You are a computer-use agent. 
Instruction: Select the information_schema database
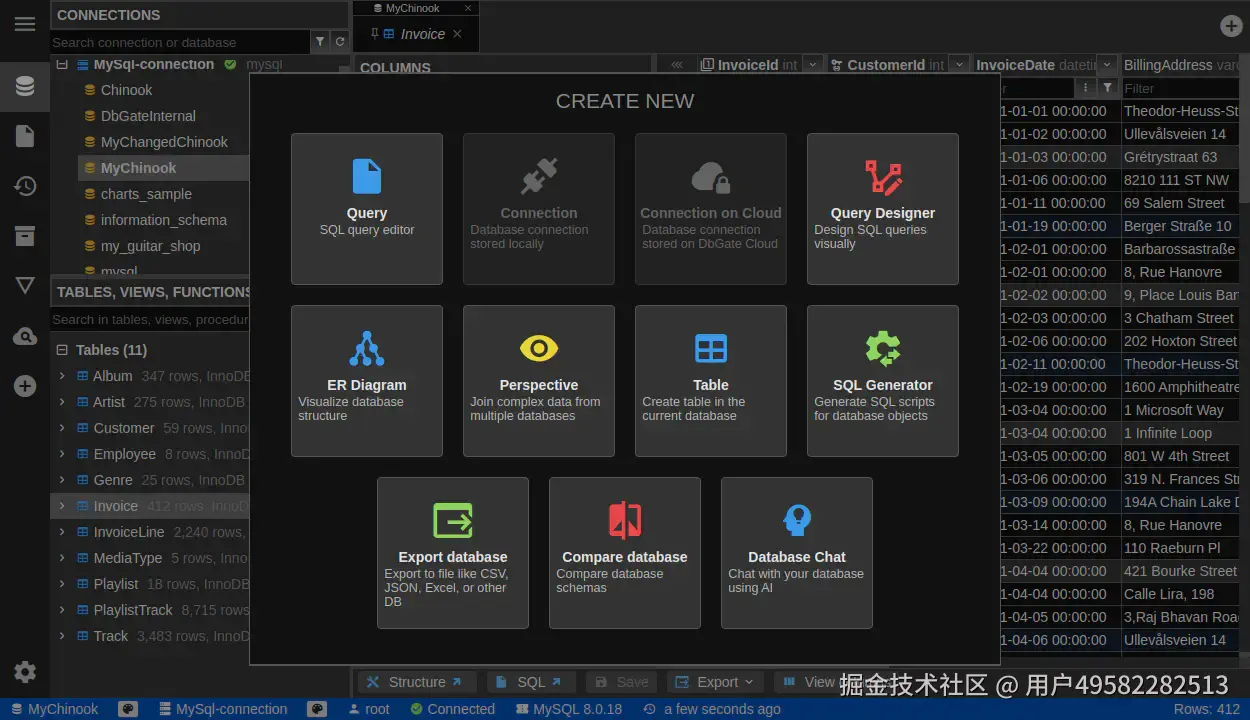(x=163, y=220)
